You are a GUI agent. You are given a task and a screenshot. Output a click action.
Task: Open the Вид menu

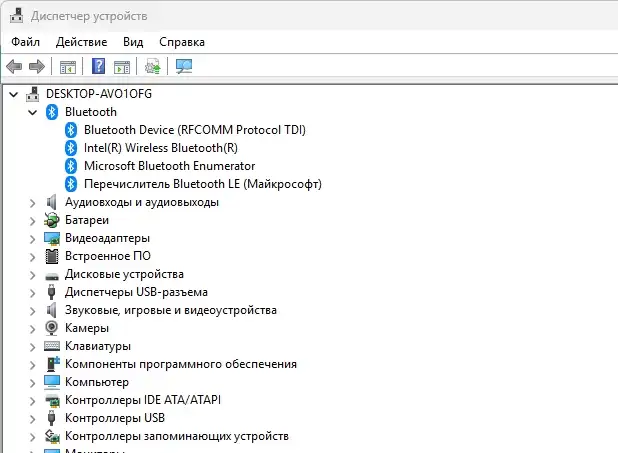pos(133,42)
